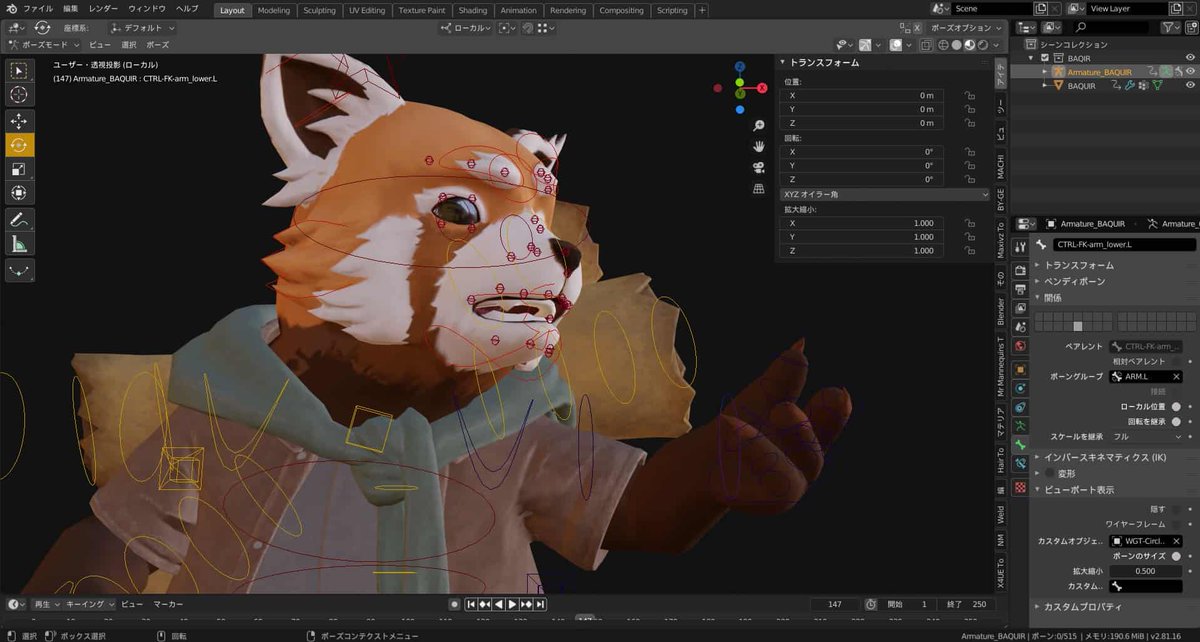Open the ファイル menu
The image size is (1200, 642).
tap(38, 9)
